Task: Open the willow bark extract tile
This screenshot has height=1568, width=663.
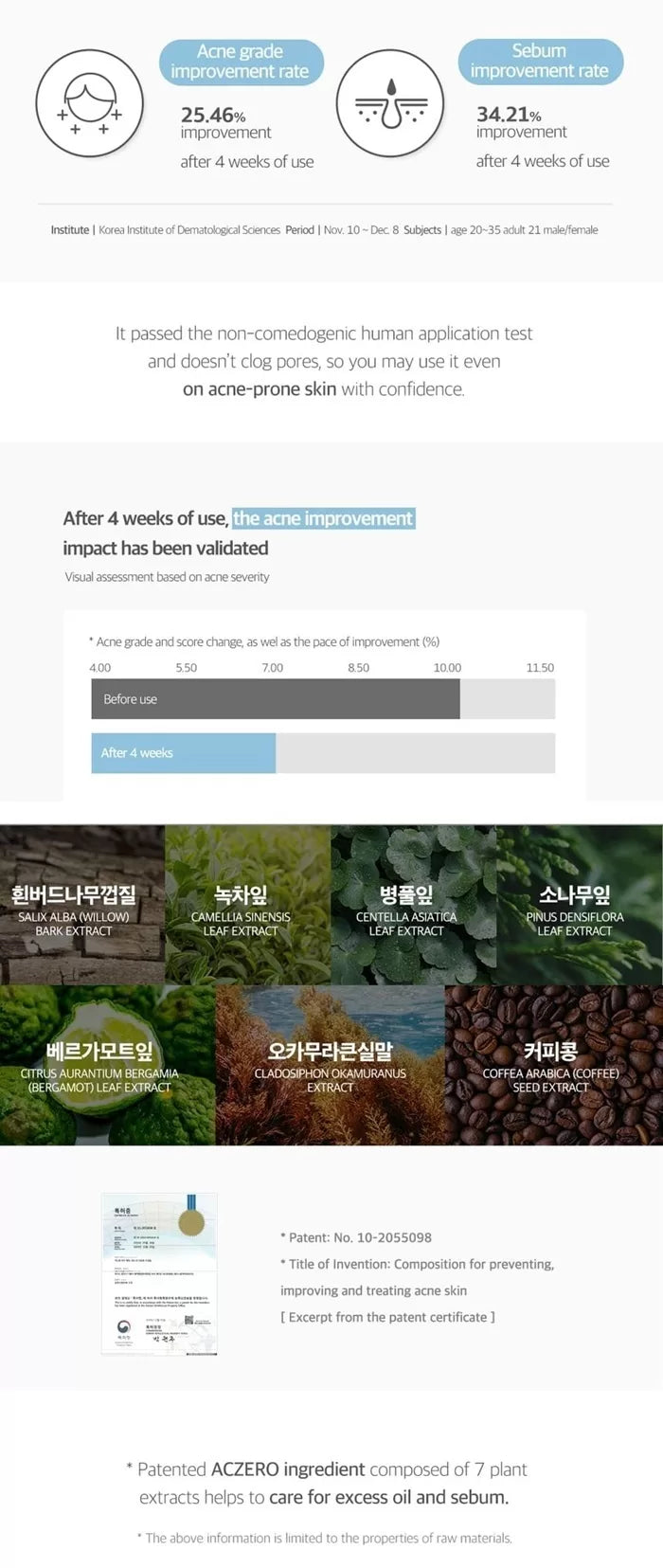Action: click(x=82, y=904)
